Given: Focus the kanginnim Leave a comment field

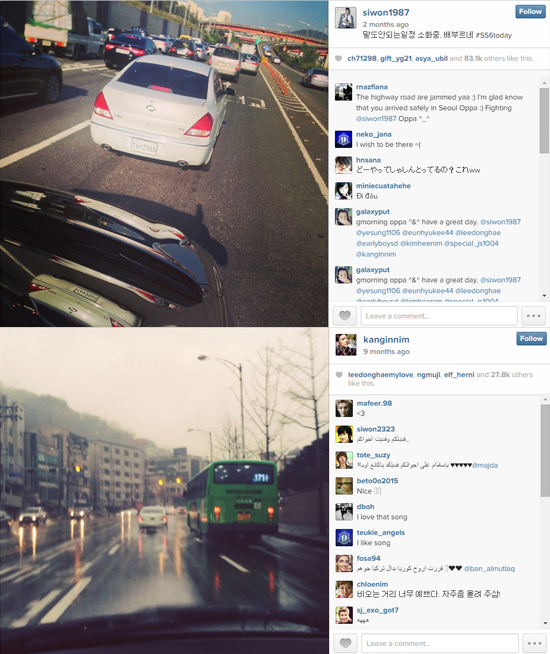Looking at the screenshot, I should [440, 643].
